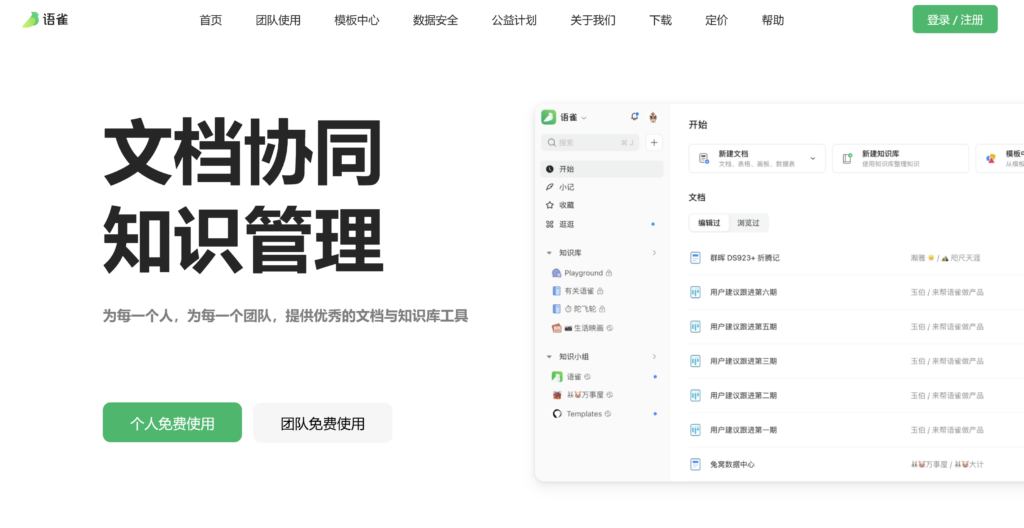Open 模板中心 in the top navigation
The width and height of the screenshot is (1024, 528).
point(357,20)
